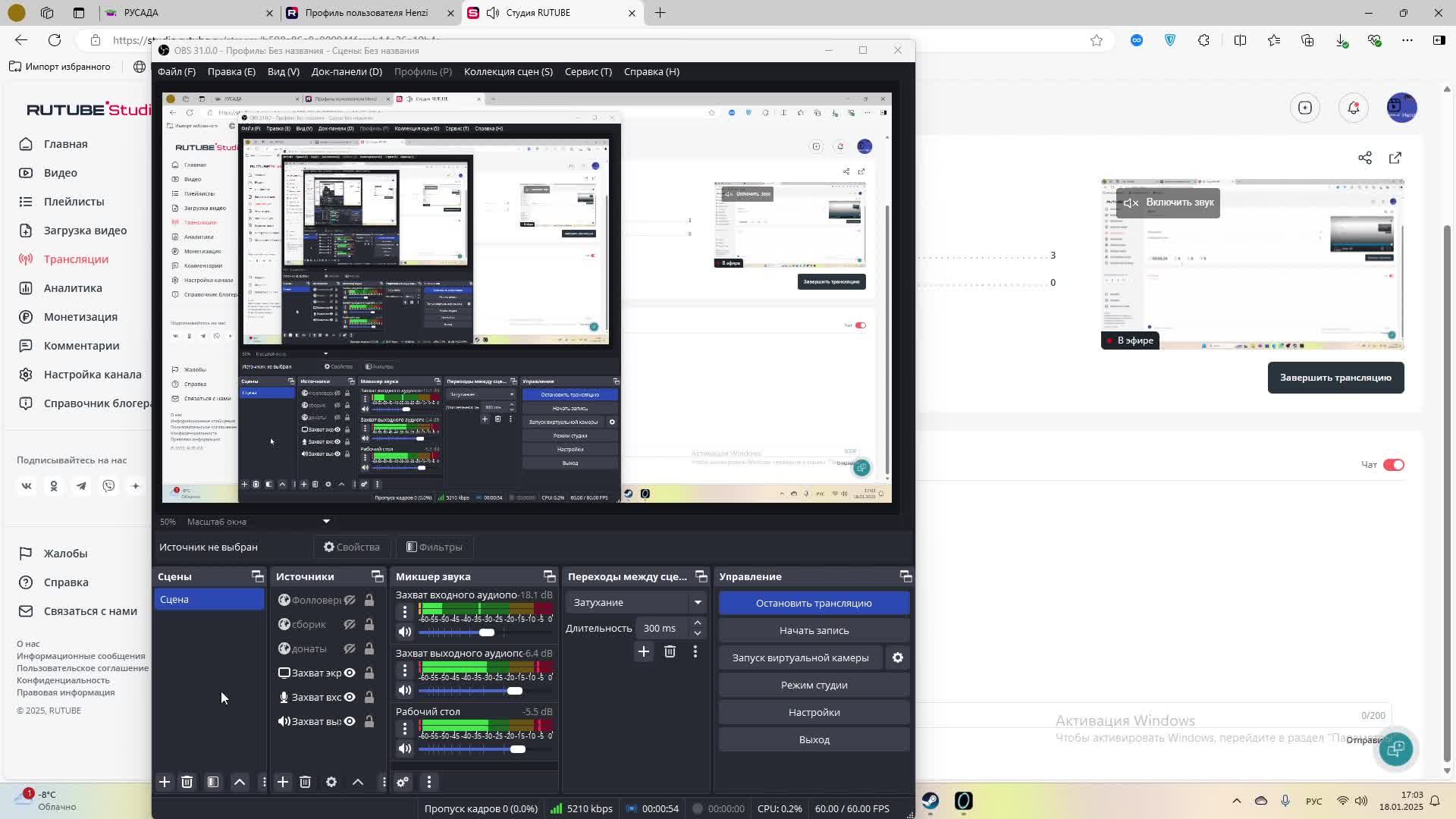The height and width of the screenshot is (819, 1456).
Task: Open options menu for Рабочий стол audio
Action: click(x=405, y=729)
